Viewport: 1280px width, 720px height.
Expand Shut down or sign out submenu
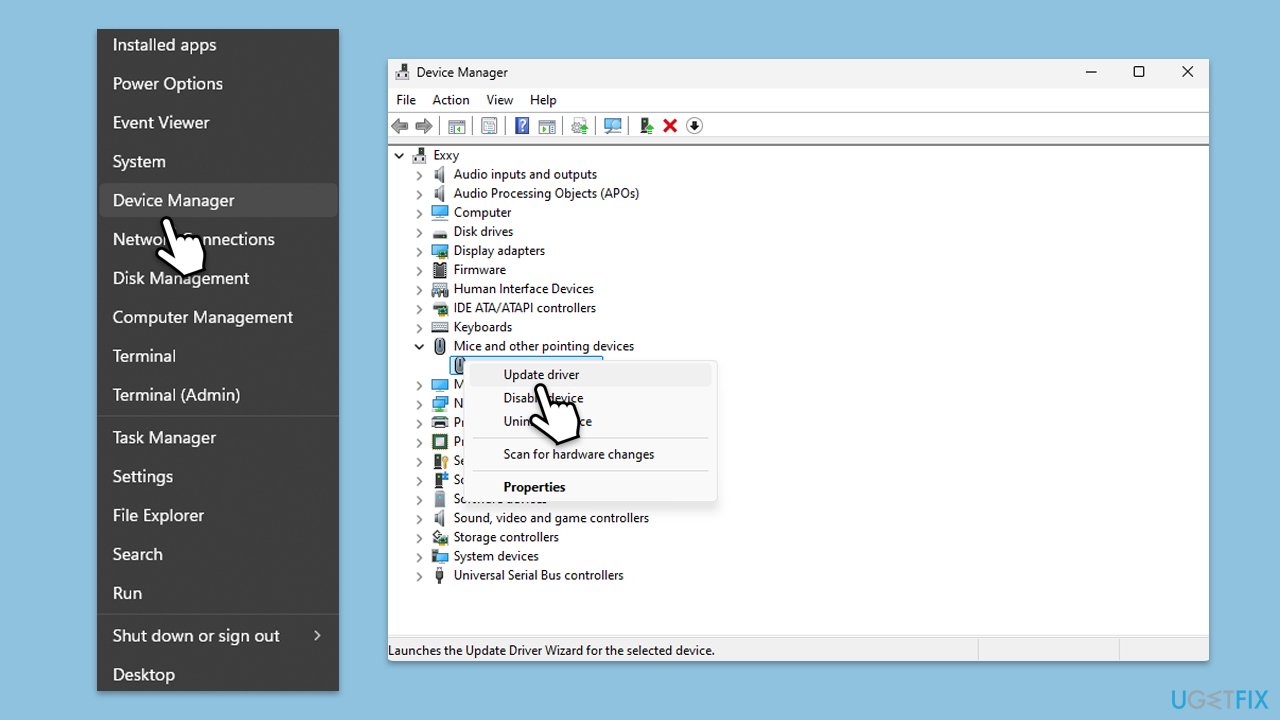218,636
